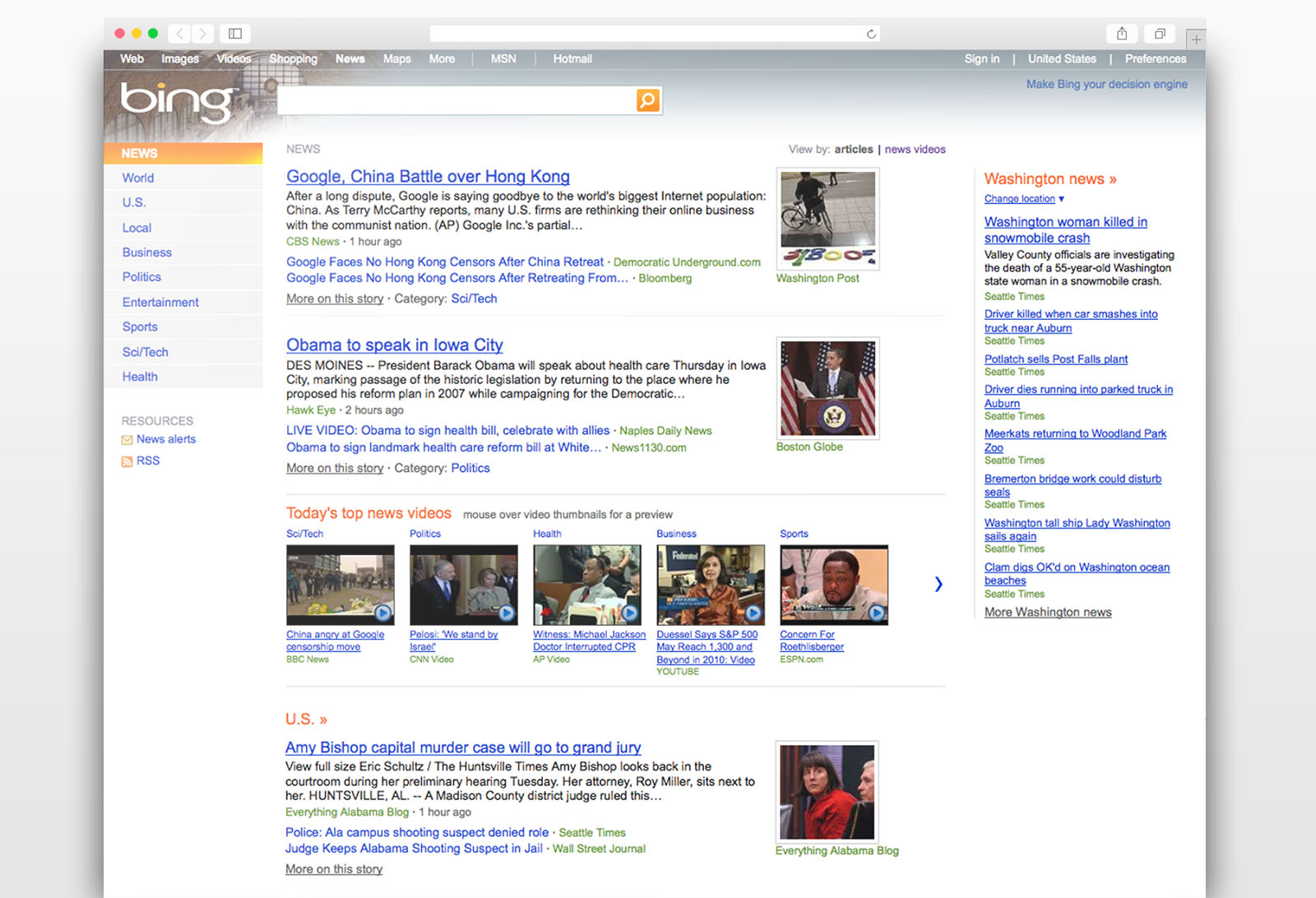Click the Bing logo

[x=175, y=100]
